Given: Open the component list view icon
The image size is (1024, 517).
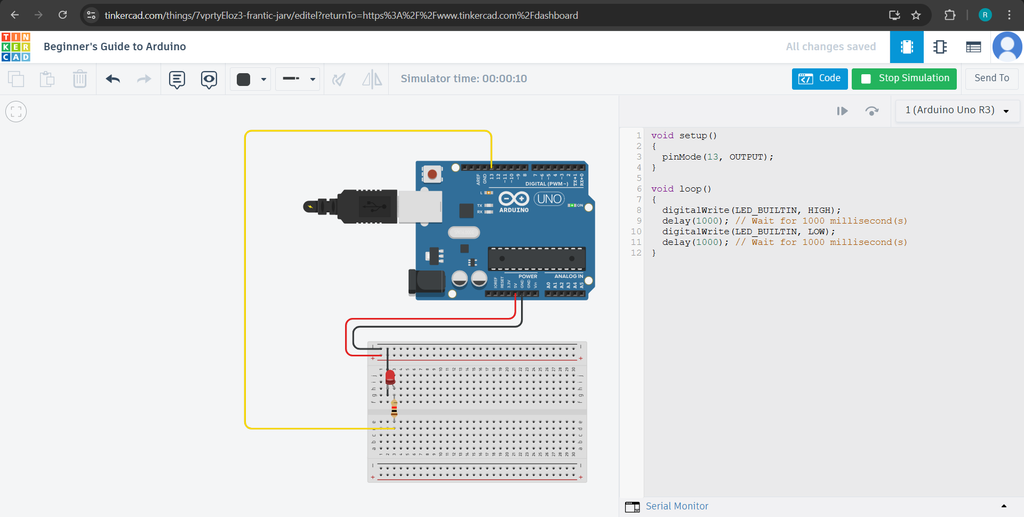Looking at the screenshot, I should point(973,47).
